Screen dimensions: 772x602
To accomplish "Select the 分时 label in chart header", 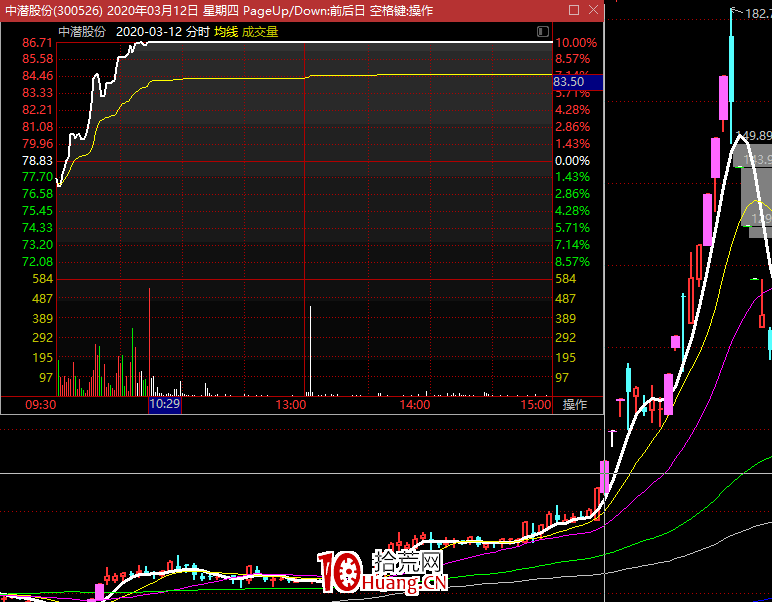I will 198,32.
